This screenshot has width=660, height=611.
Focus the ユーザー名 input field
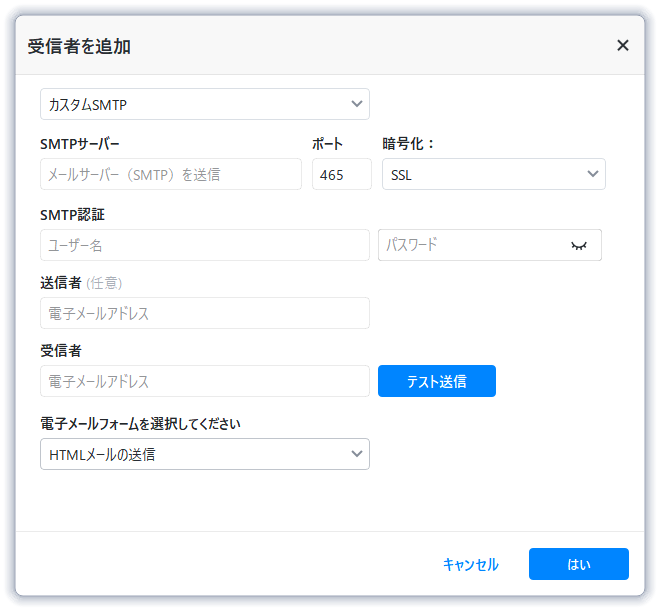[205, 245]
